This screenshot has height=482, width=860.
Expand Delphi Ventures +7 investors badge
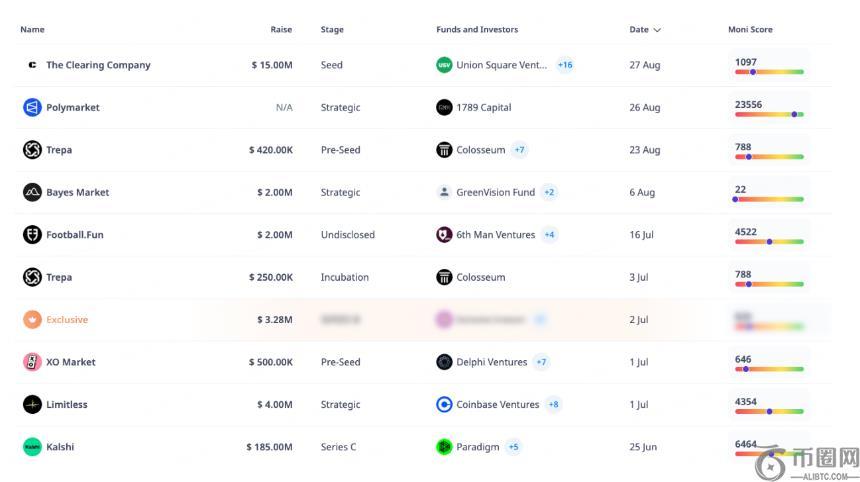(x=541, y=362)
